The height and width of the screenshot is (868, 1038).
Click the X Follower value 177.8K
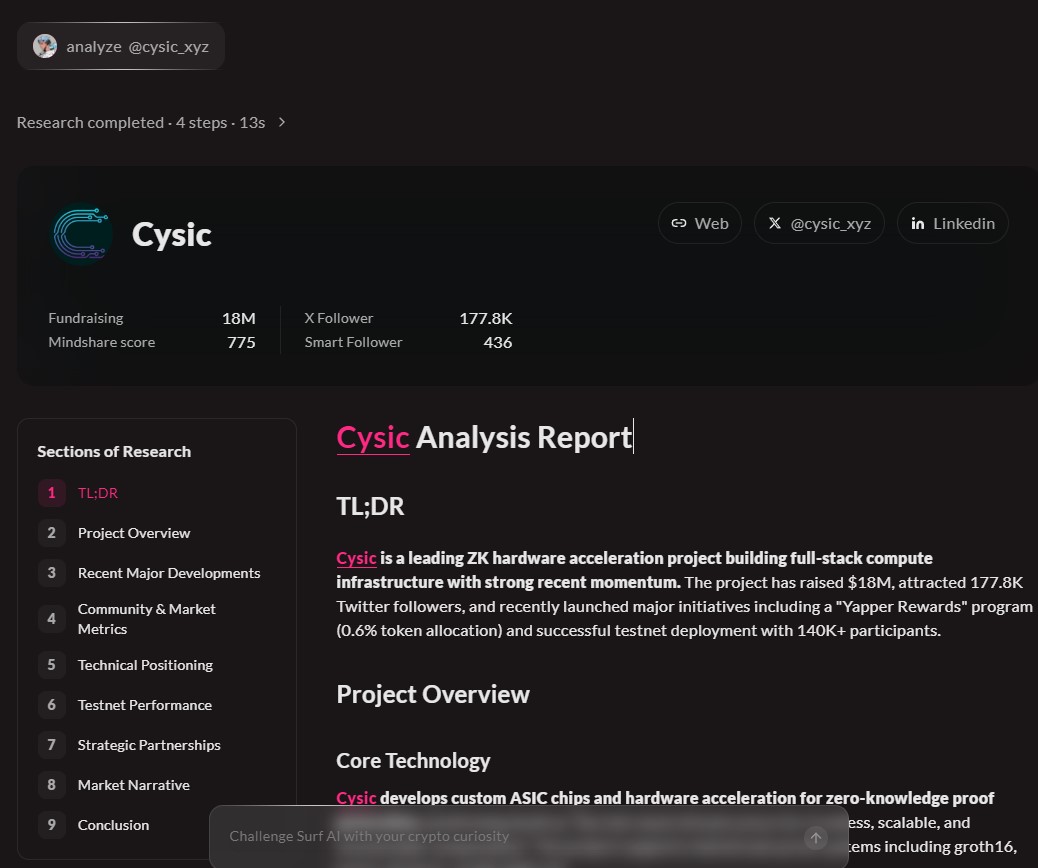click(486, 318)
